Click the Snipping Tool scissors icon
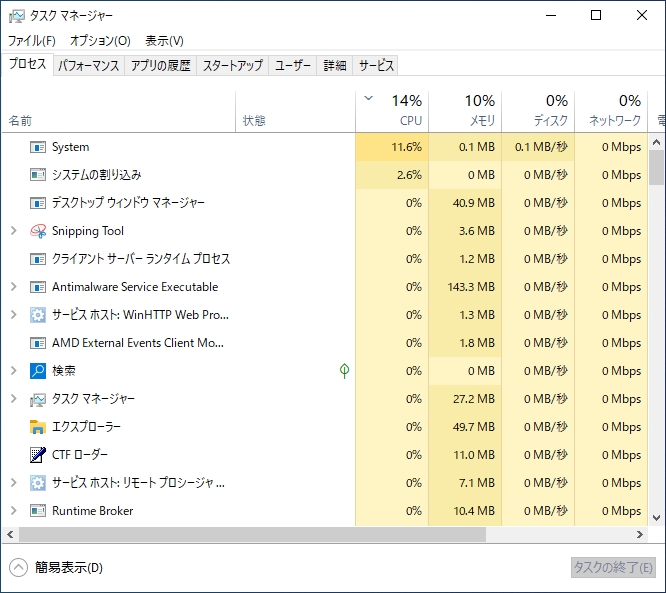The height and width of the screenshot is (593, 666). tap(38, 231)
